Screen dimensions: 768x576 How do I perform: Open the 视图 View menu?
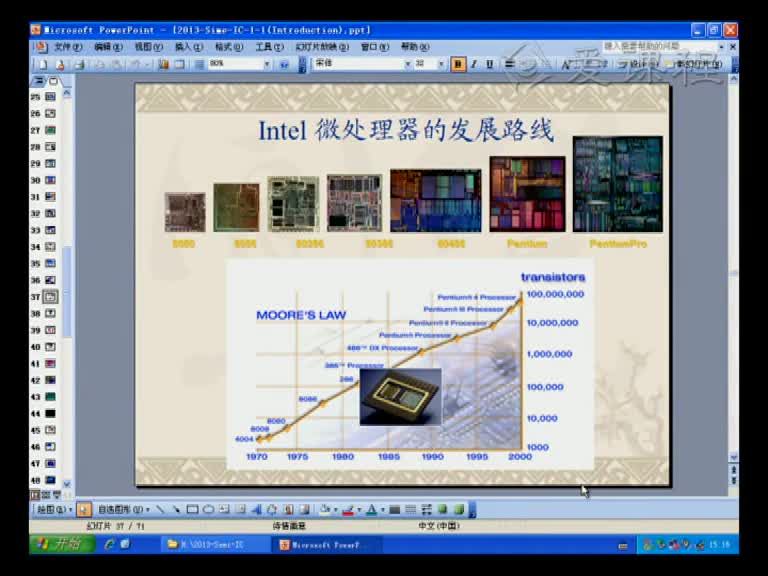(x=148, y=47)
